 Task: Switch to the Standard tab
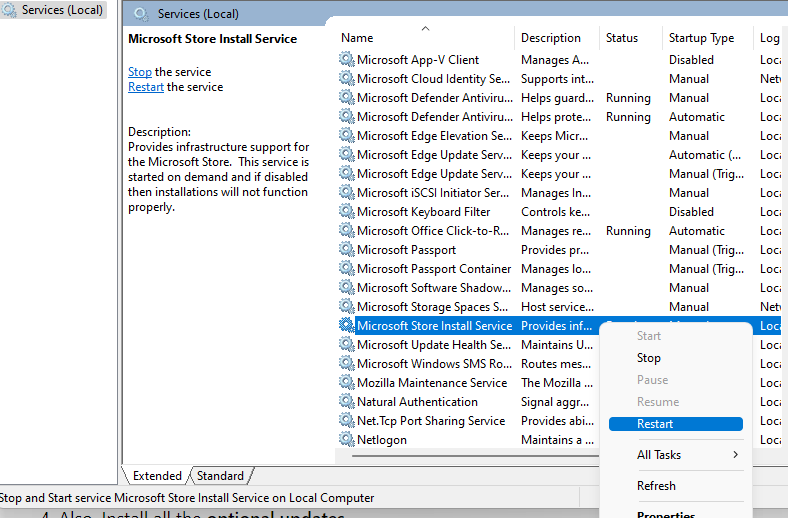(x=220, y=476)
